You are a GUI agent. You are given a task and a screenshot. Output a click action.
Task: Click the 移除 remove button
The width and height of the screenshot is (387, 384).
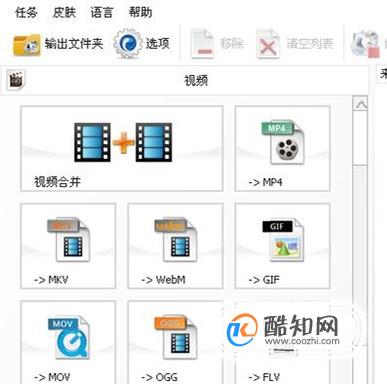(217, 44)
